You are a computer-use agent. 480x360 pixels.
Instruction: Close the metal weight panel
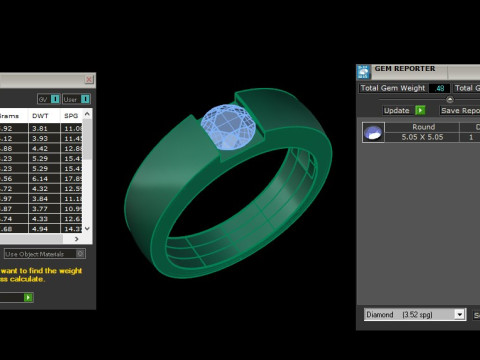point(89,79)
